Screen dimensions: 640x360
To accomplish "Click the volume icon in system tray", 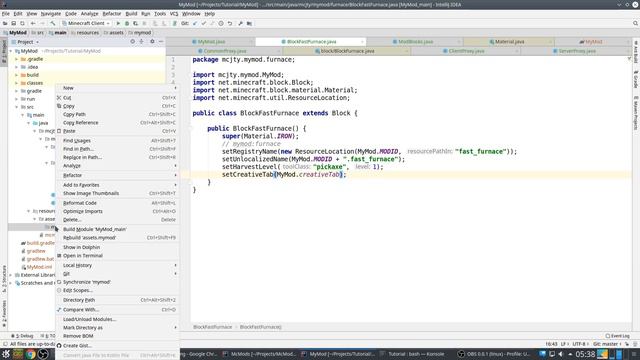I will point(561,354).
